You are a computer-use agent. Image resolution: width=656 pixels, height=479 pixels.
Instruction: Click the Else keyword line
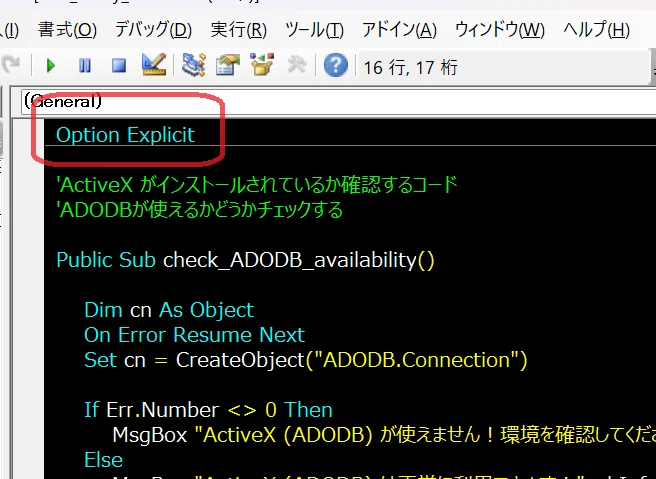pos(103,460)
